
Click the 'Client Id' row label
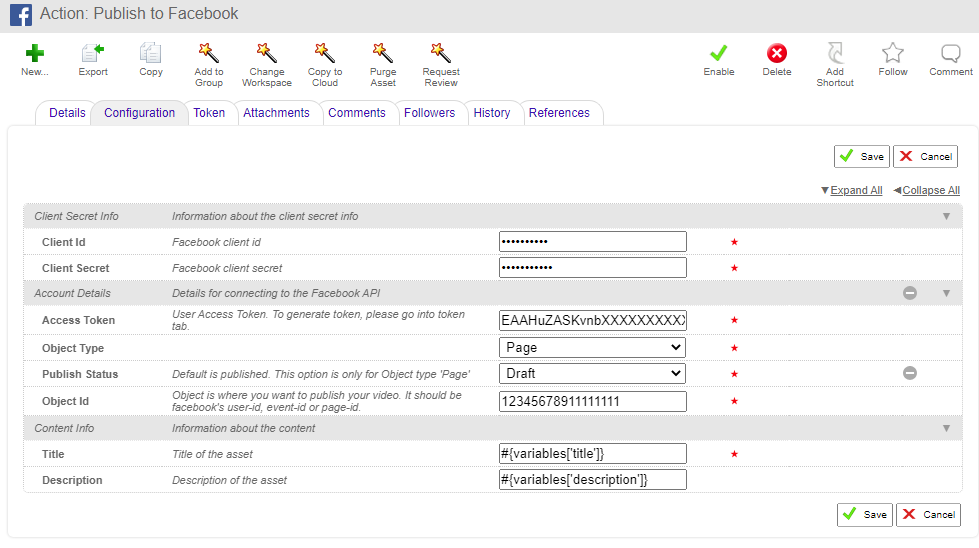[x=64, y=242]
